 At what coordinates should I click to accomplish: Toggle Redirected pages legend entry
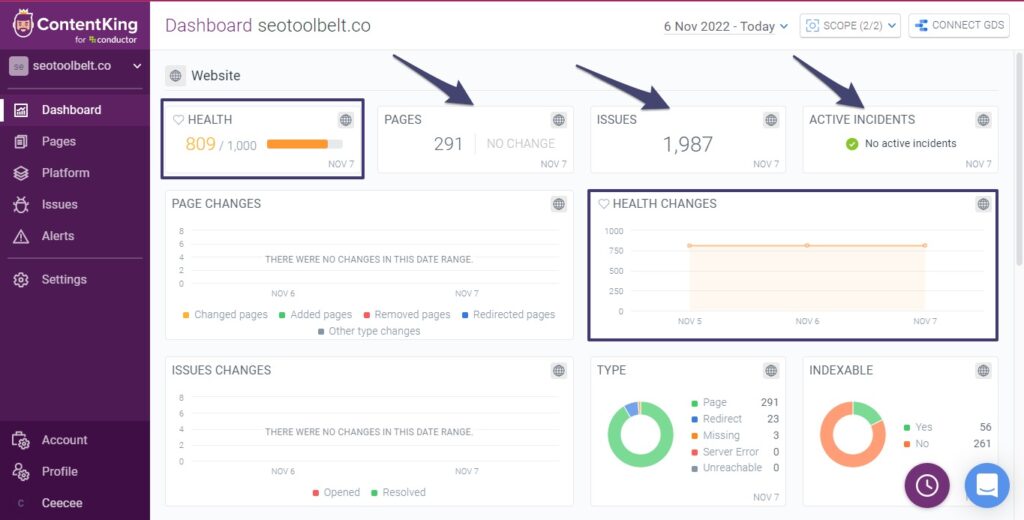click(509, 315)
